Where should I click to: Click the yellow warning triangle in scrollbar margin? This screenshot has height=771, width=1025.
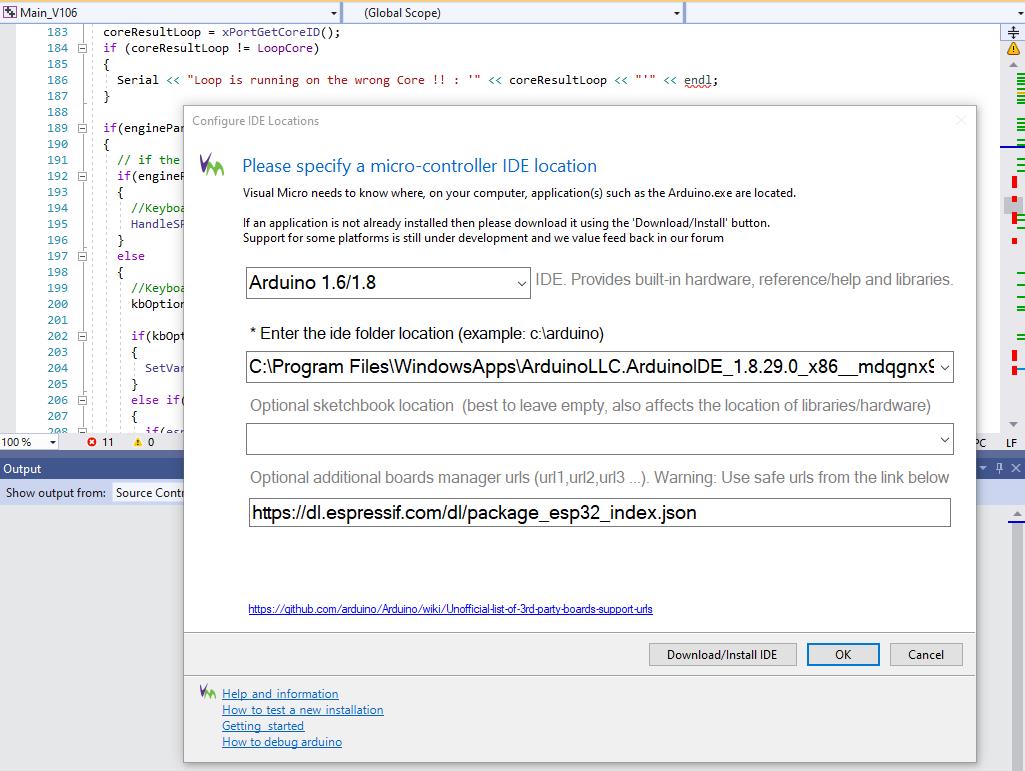click(1013, 48)
